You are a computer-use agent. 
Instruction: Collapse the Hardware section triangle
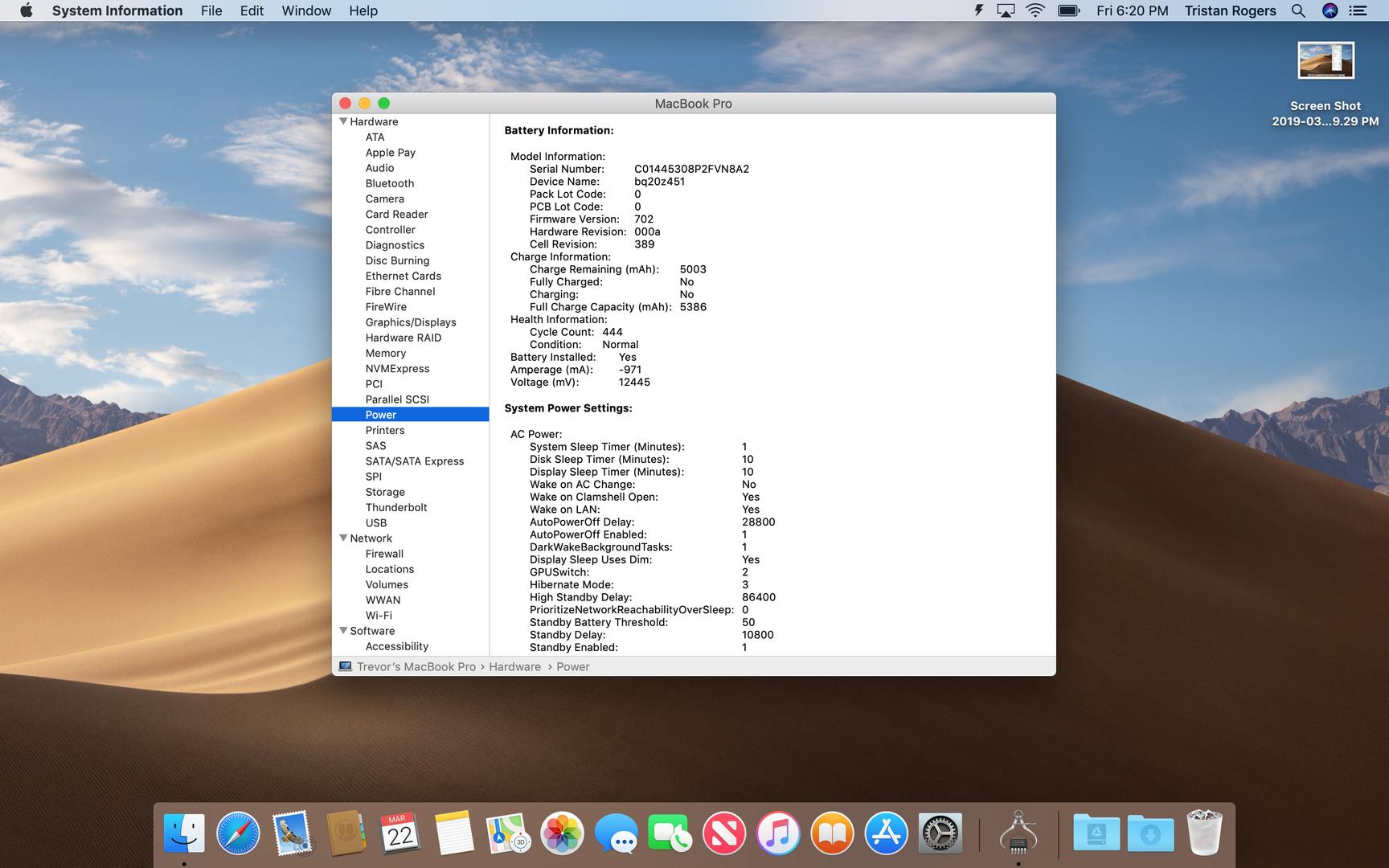pos(343,121)
